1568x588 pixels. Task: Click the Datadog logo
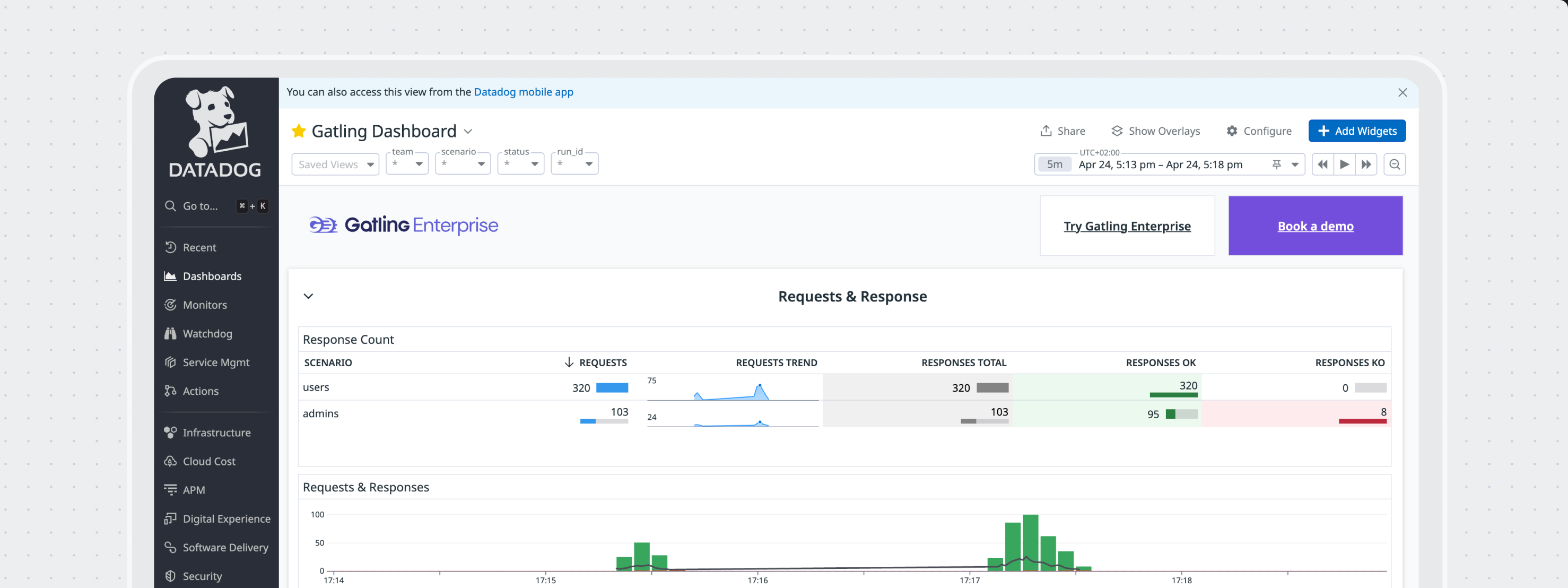pos(215,132)
